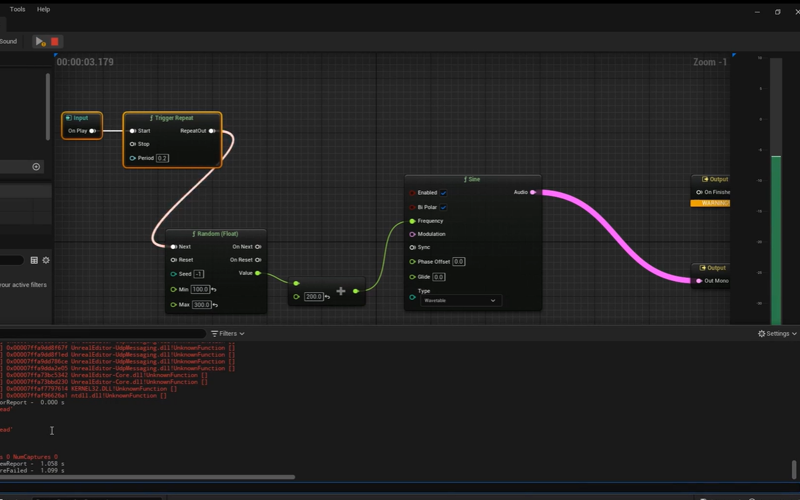Click the Frequency pin on Sine node
Image resolution: width=800 pixels, height=500 pixels.
(x=412, y=221)
